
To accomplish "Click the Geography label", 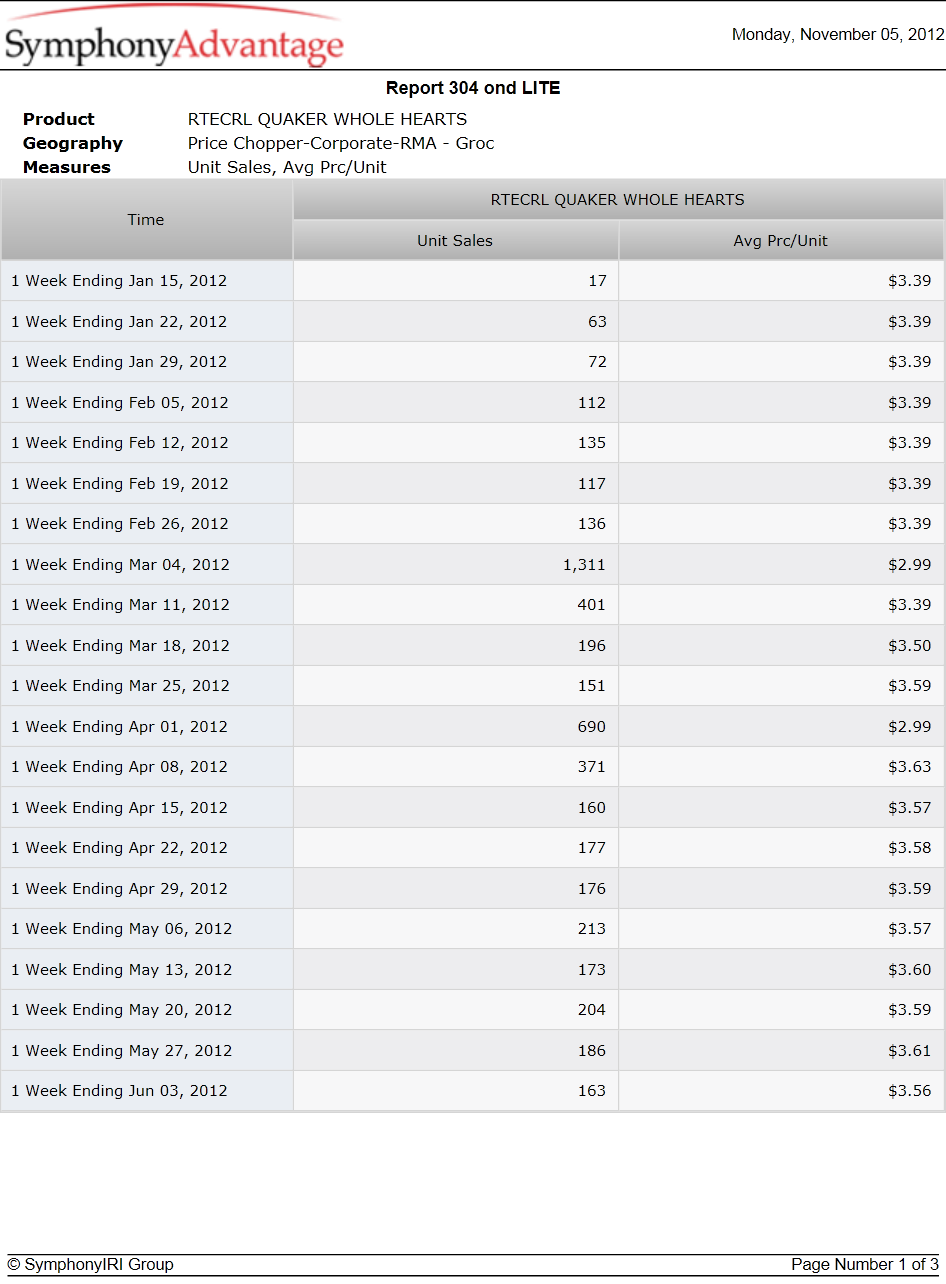I will pyautogui.click(x=73, y=143).
